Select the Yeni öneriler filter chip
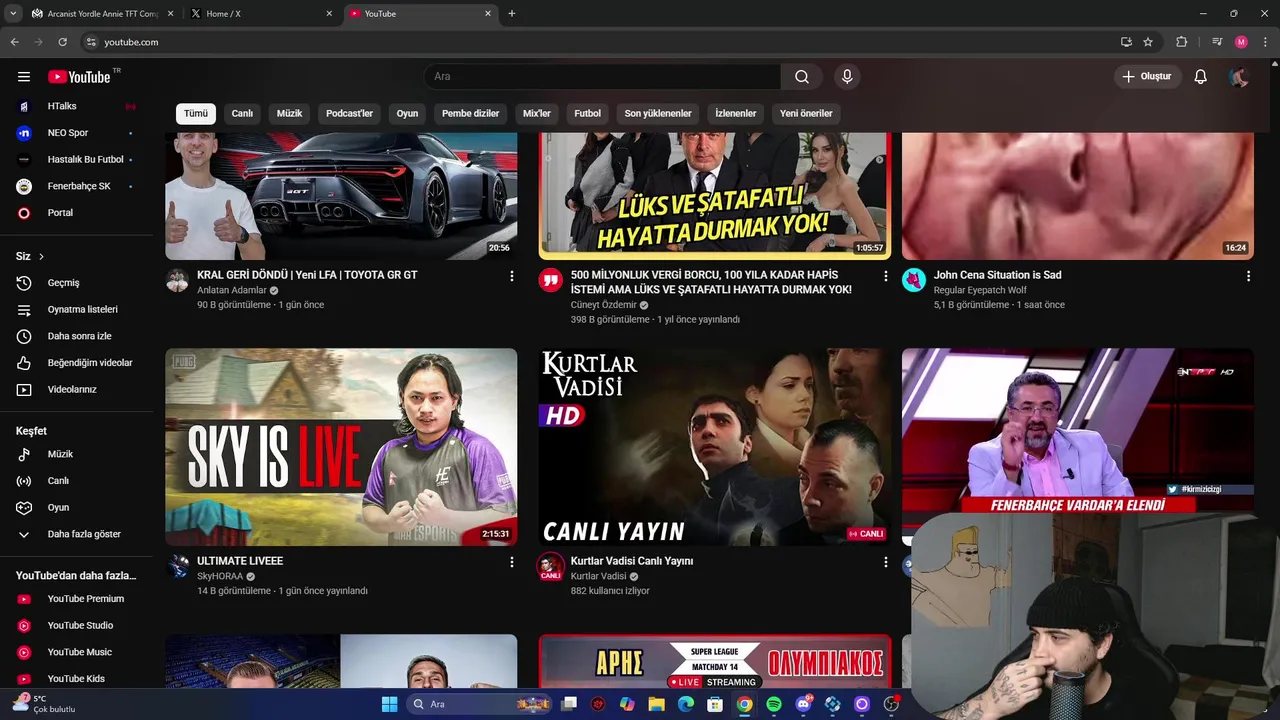The height and width of the screenshot is (720, 1280). (x=806, y=114)
